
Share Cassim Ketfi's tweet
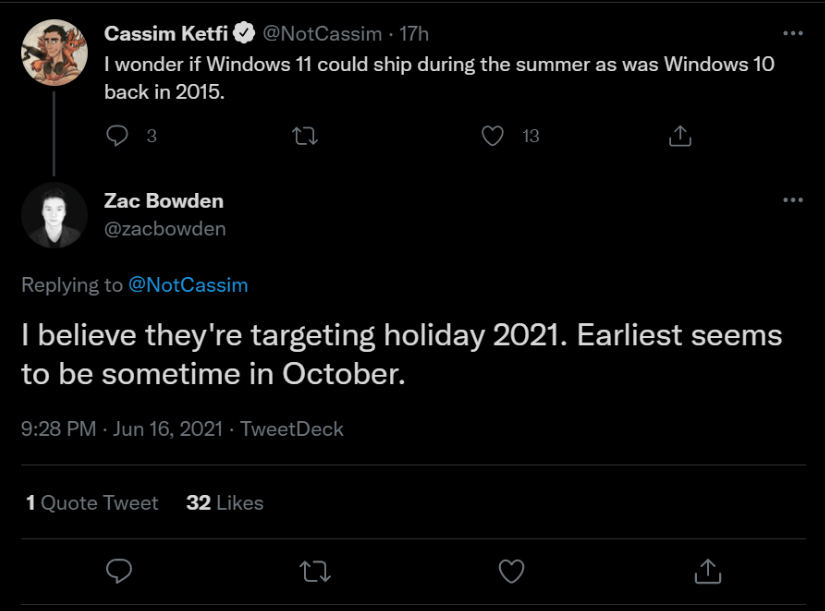point(680,135)
